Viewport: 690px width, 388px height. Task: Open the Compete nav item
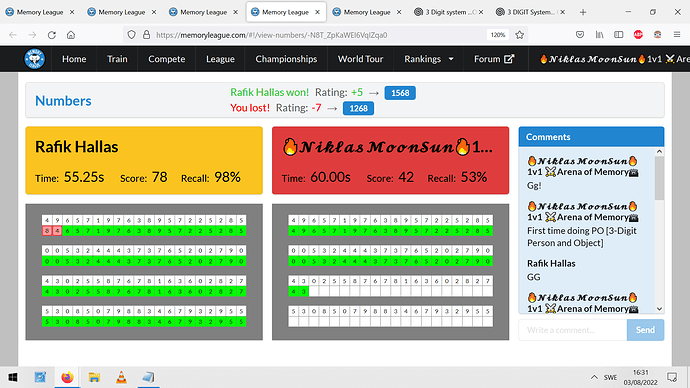click(166, 59)
